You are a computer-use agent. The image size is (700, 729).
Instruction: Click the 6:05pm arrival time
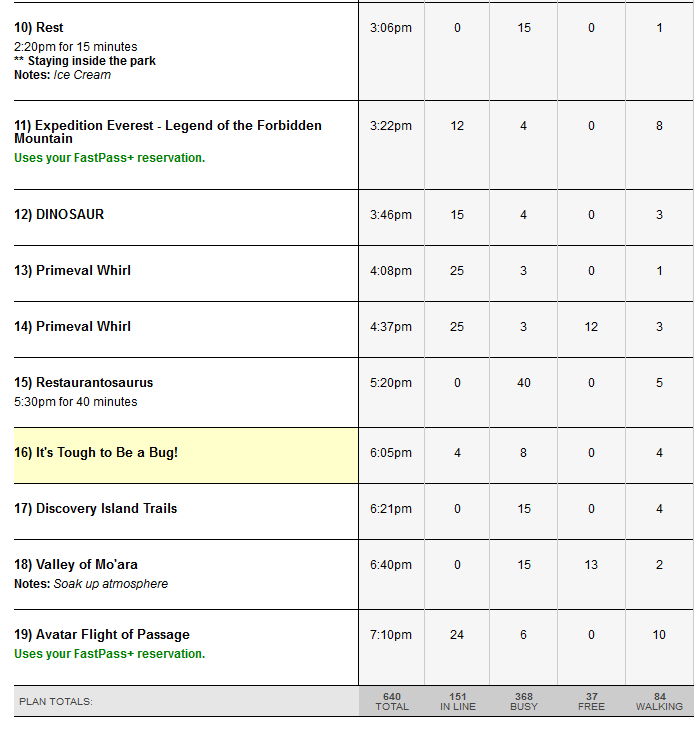[391, 453]
